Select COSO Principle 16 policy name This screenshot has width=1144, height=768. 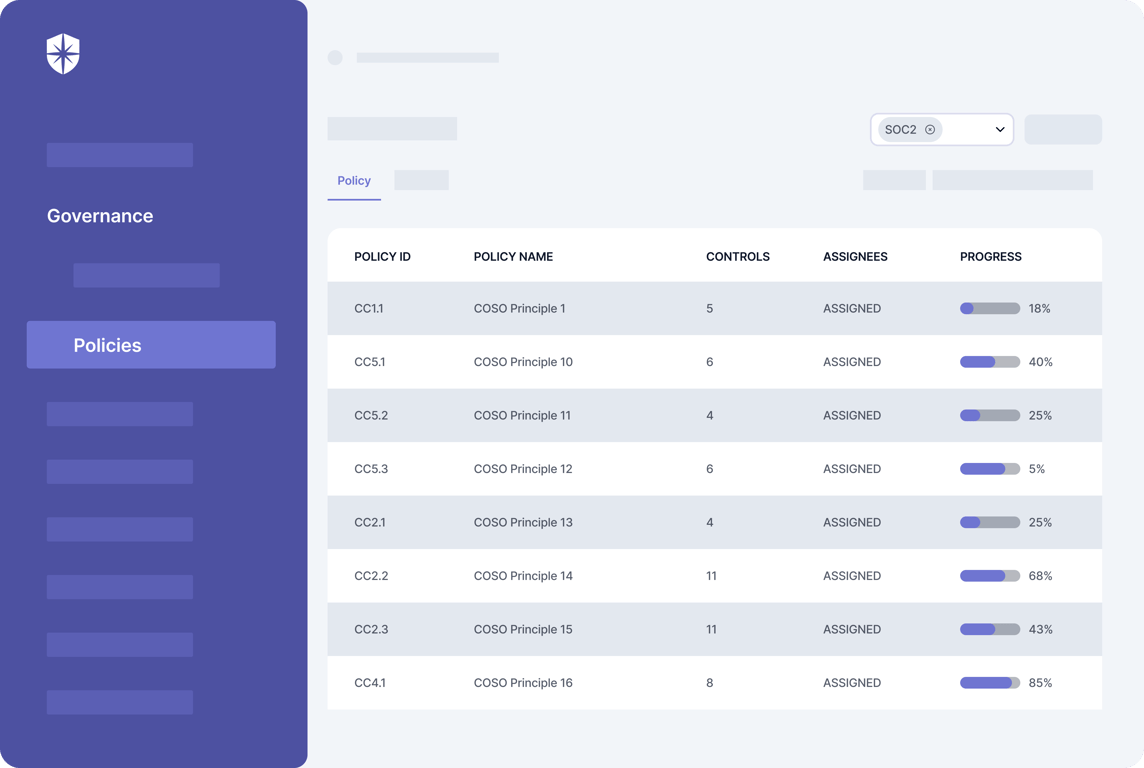click(x=523, y=683)
